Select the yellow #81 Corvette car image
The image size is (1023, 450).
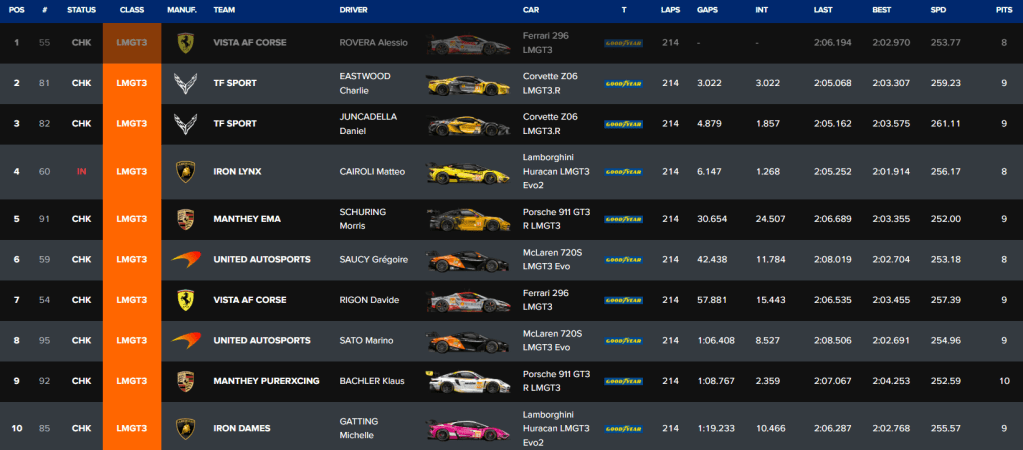[x=468, y=85]
